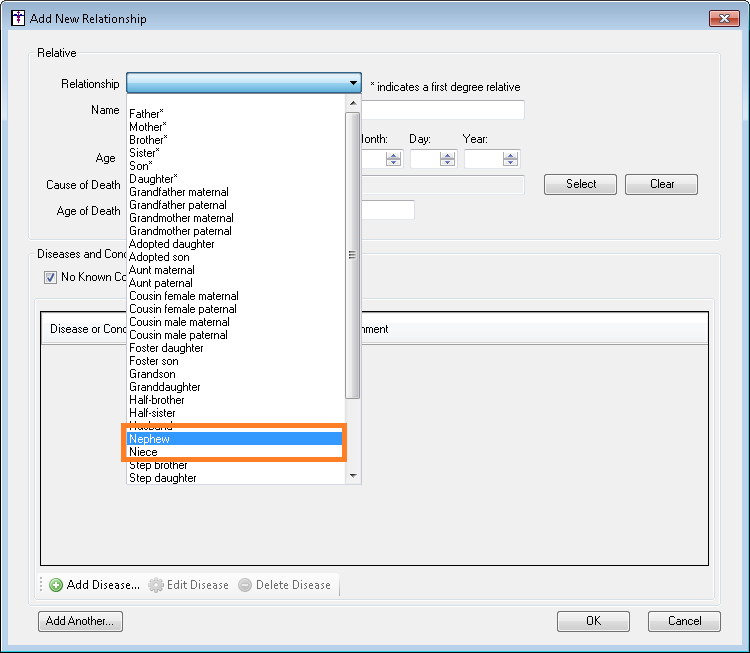Click the Year spinner arrows
750x653 pixels.
tap(511, 159)
